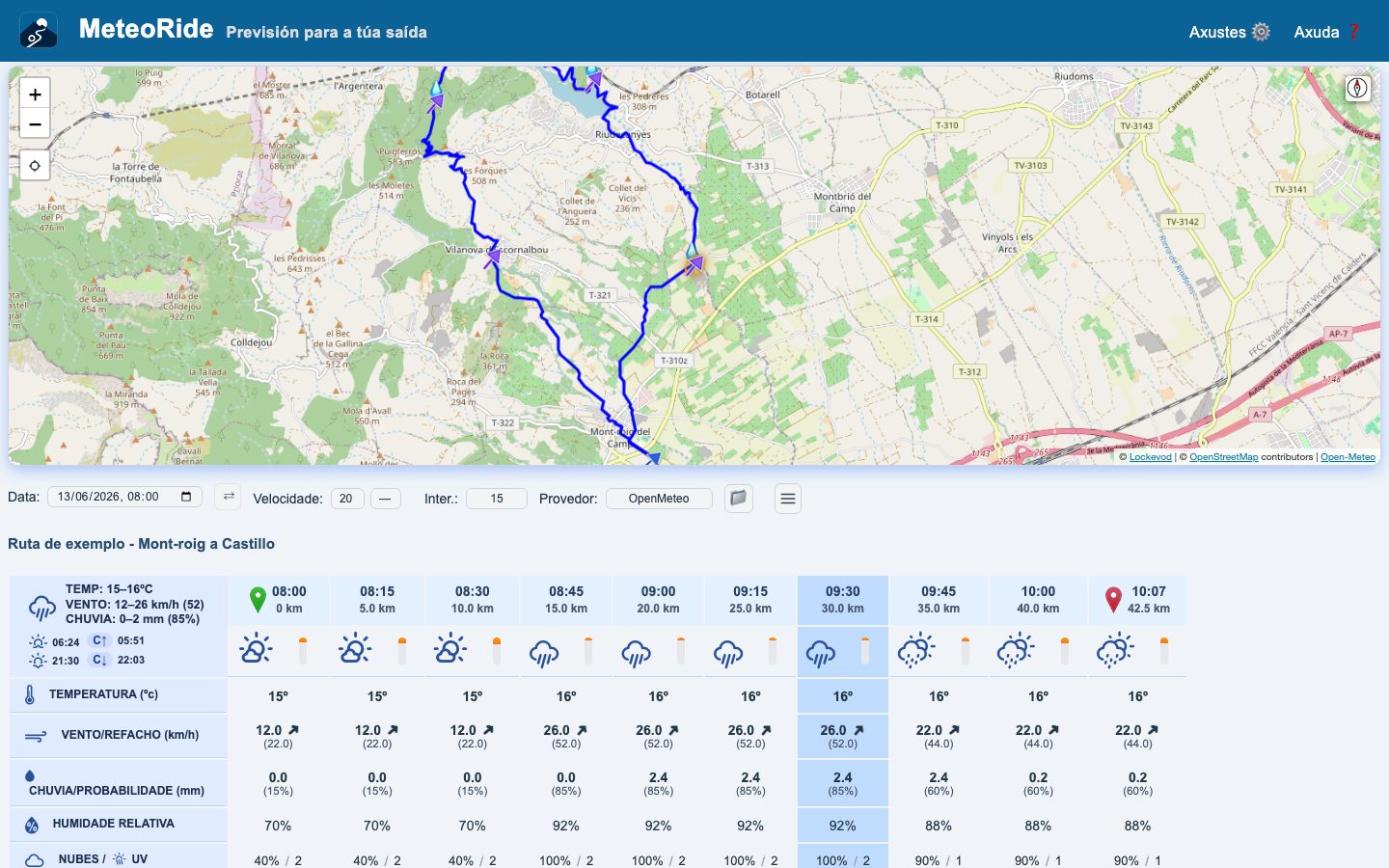
Task: Reset map compass orientation
Action: pyautogui.click(x=1357, y=89)
